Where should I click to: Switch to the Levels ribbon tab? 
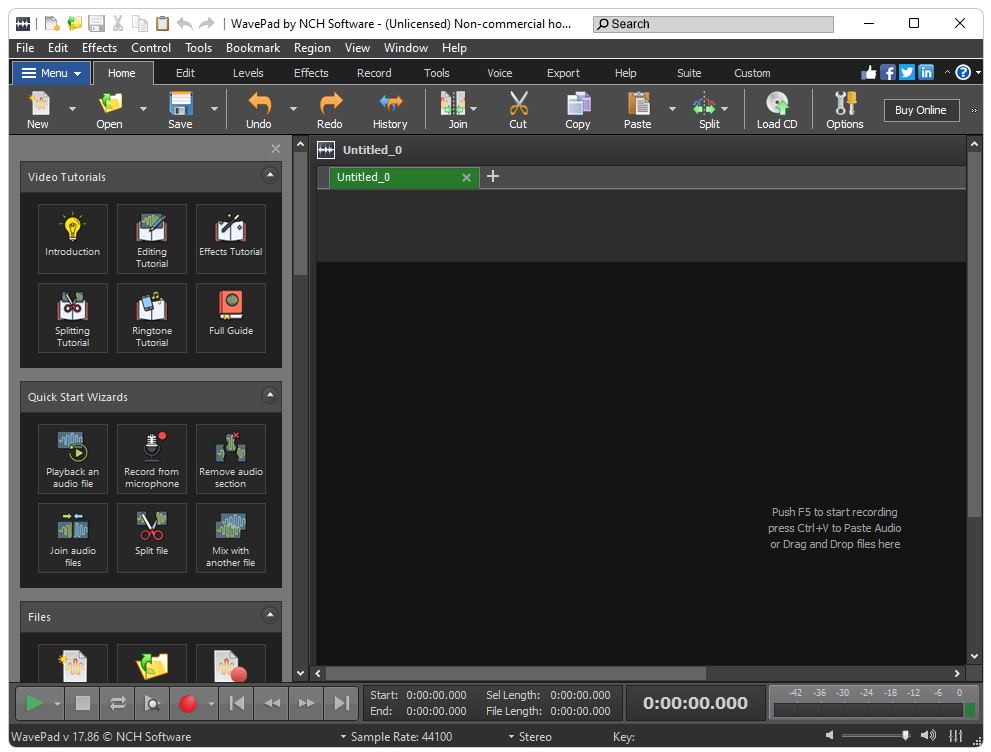pyautogui.click(x=248, y=73)
